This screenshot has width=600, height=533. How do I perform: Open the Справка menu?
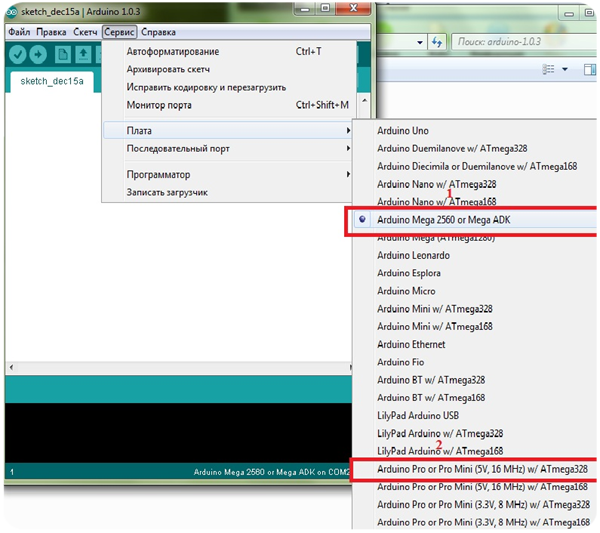pos(158,32)
